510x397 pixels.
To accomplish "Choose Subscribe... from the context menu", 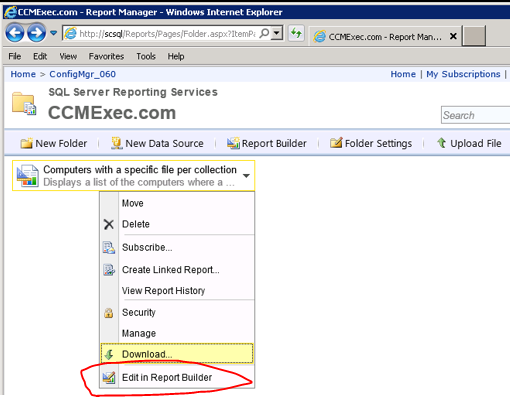I will tap(147, 247).
